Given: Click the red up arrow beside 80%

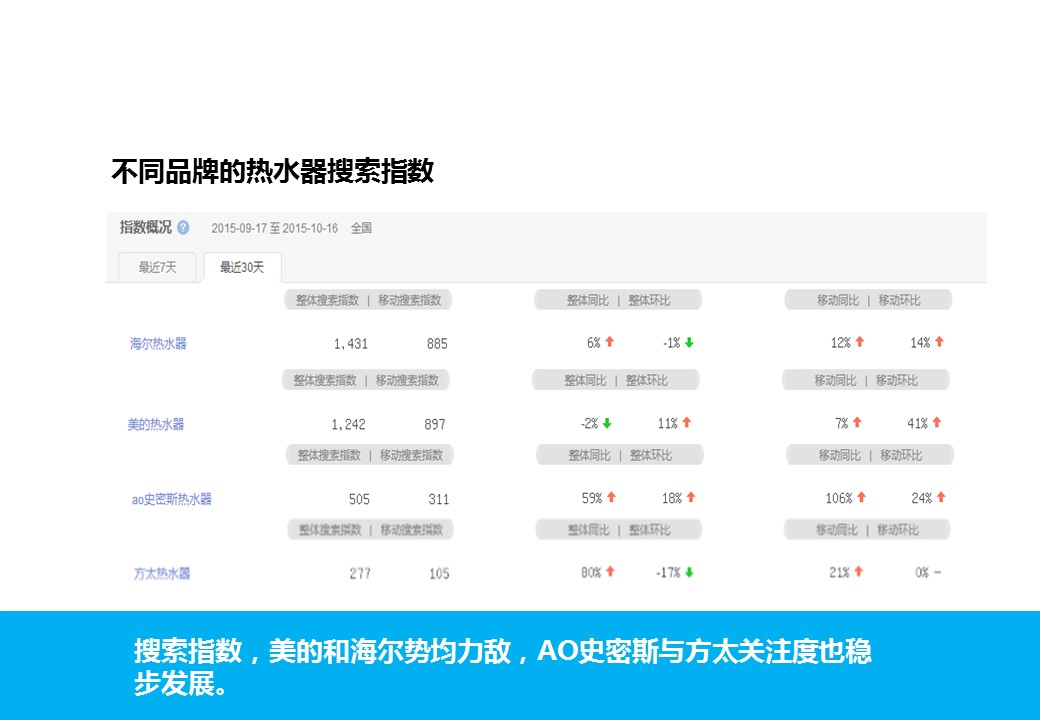Looking at the screenshot, I should [x=610, y=571].
